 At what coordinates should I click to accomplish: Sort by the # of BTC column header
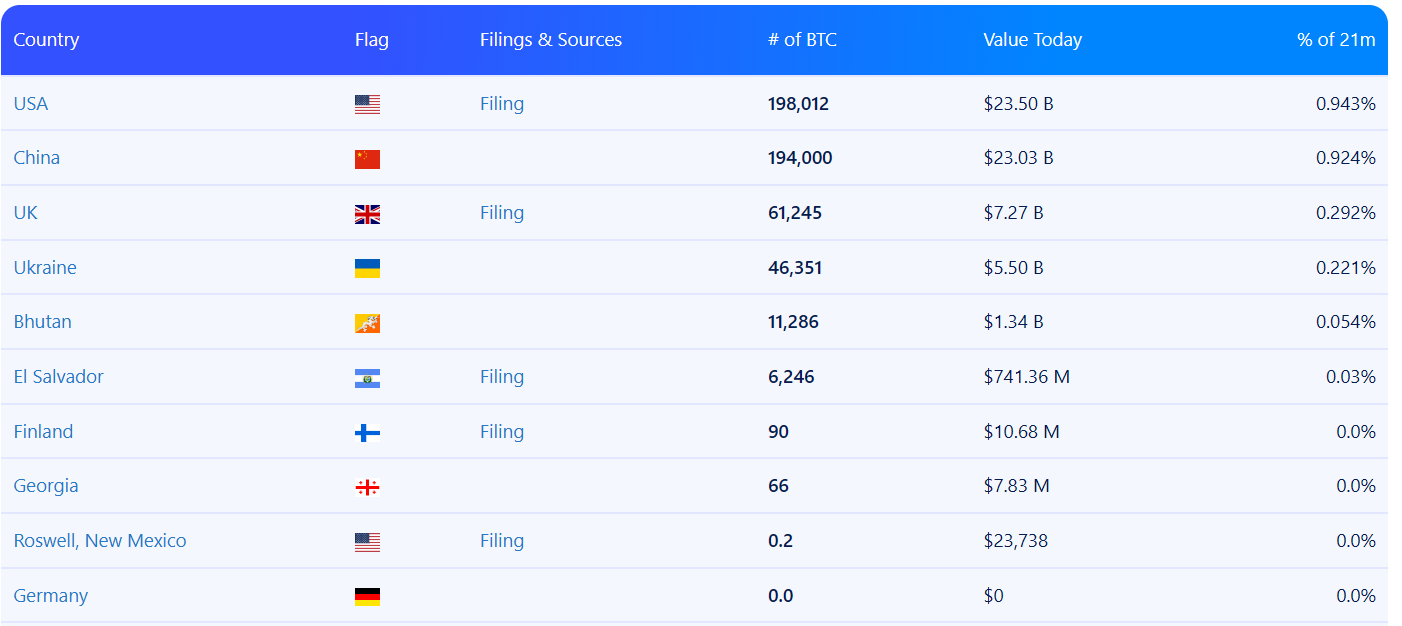(x=802, y=40)
